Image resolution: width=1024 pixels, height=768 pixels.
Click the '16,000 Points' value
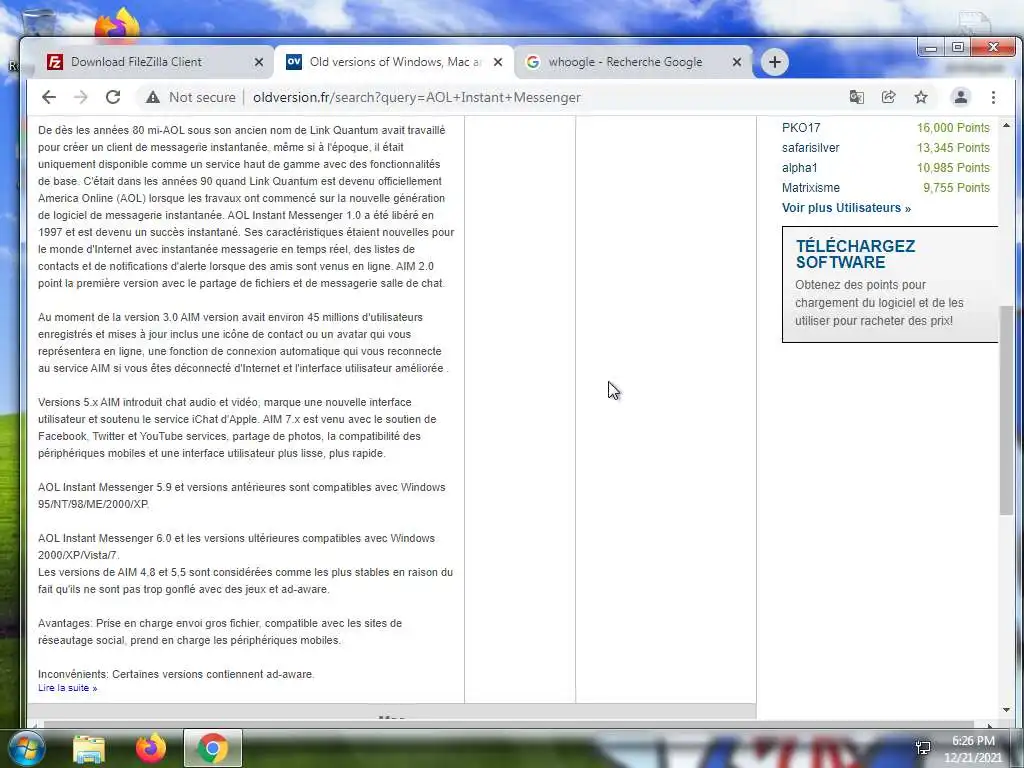tap(953, 128)
